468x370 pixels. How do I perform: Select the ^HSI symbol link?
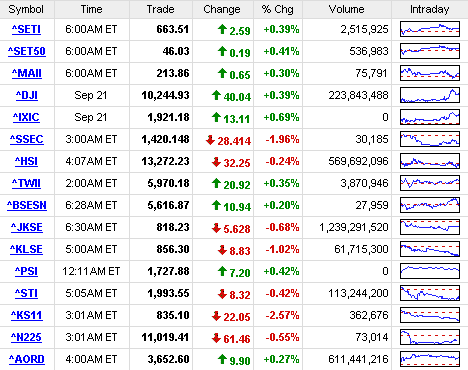pyautogui.click(x=26, y=162)
